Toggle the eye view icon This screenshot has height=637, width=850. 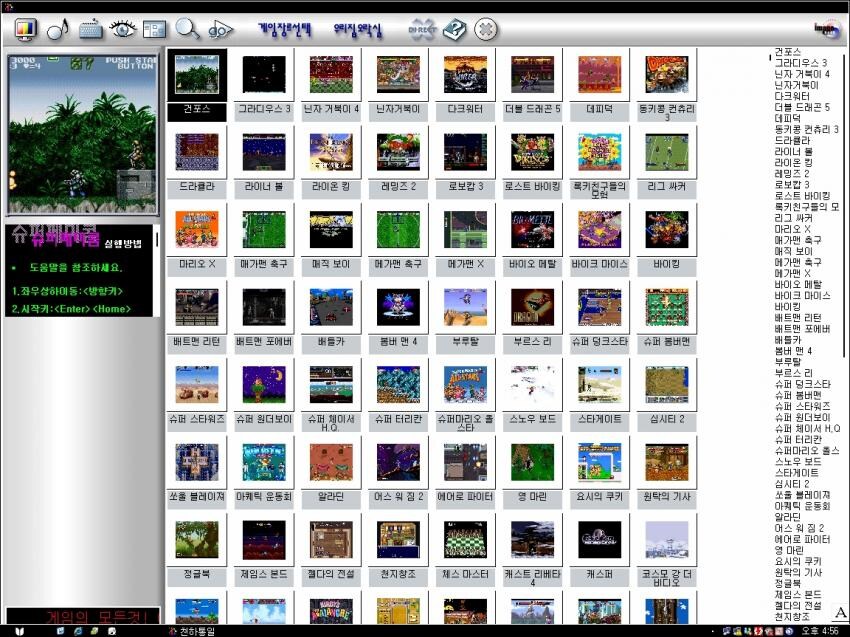pos(123,28)
